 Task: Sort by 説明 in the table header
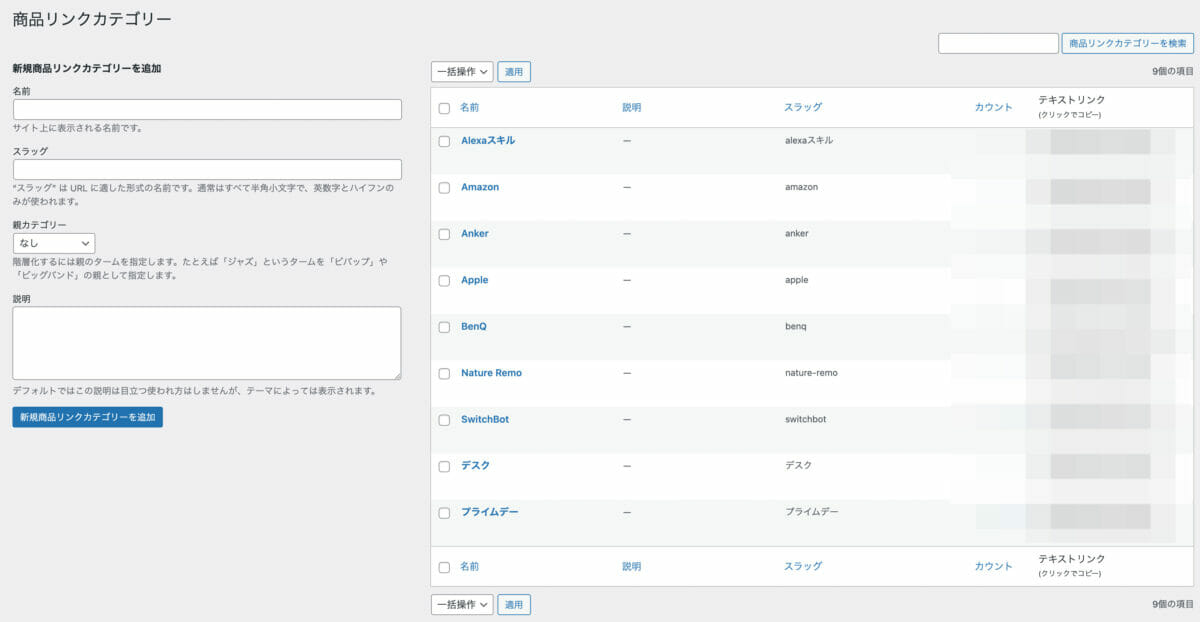(632, 107)
